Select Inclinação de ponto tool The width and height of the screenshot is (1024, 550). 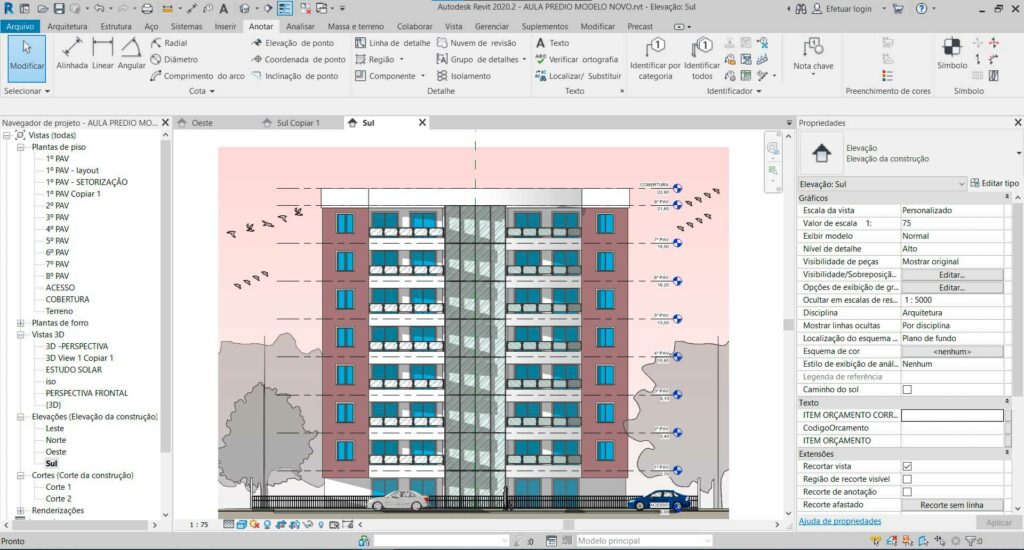295,76
